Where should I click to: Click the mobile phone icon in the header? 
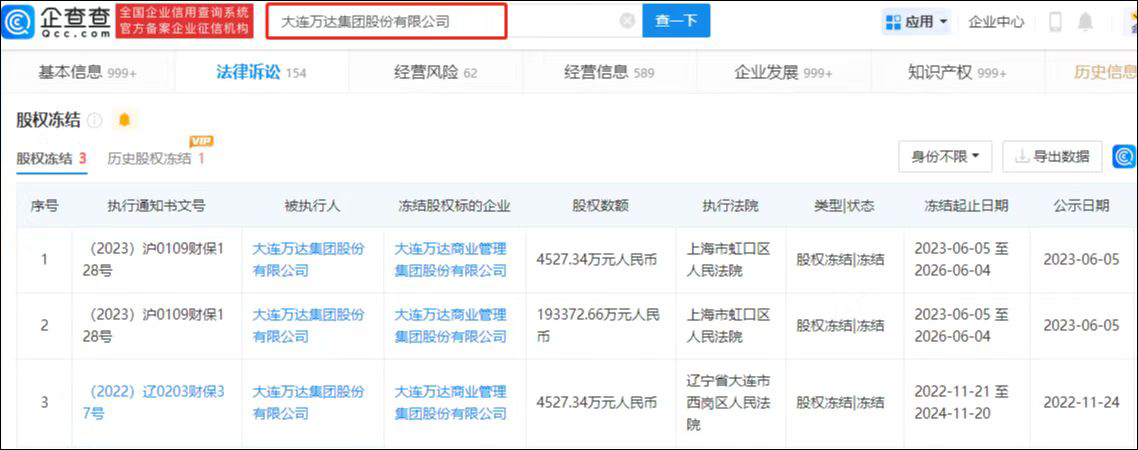tap(1055, 22)
